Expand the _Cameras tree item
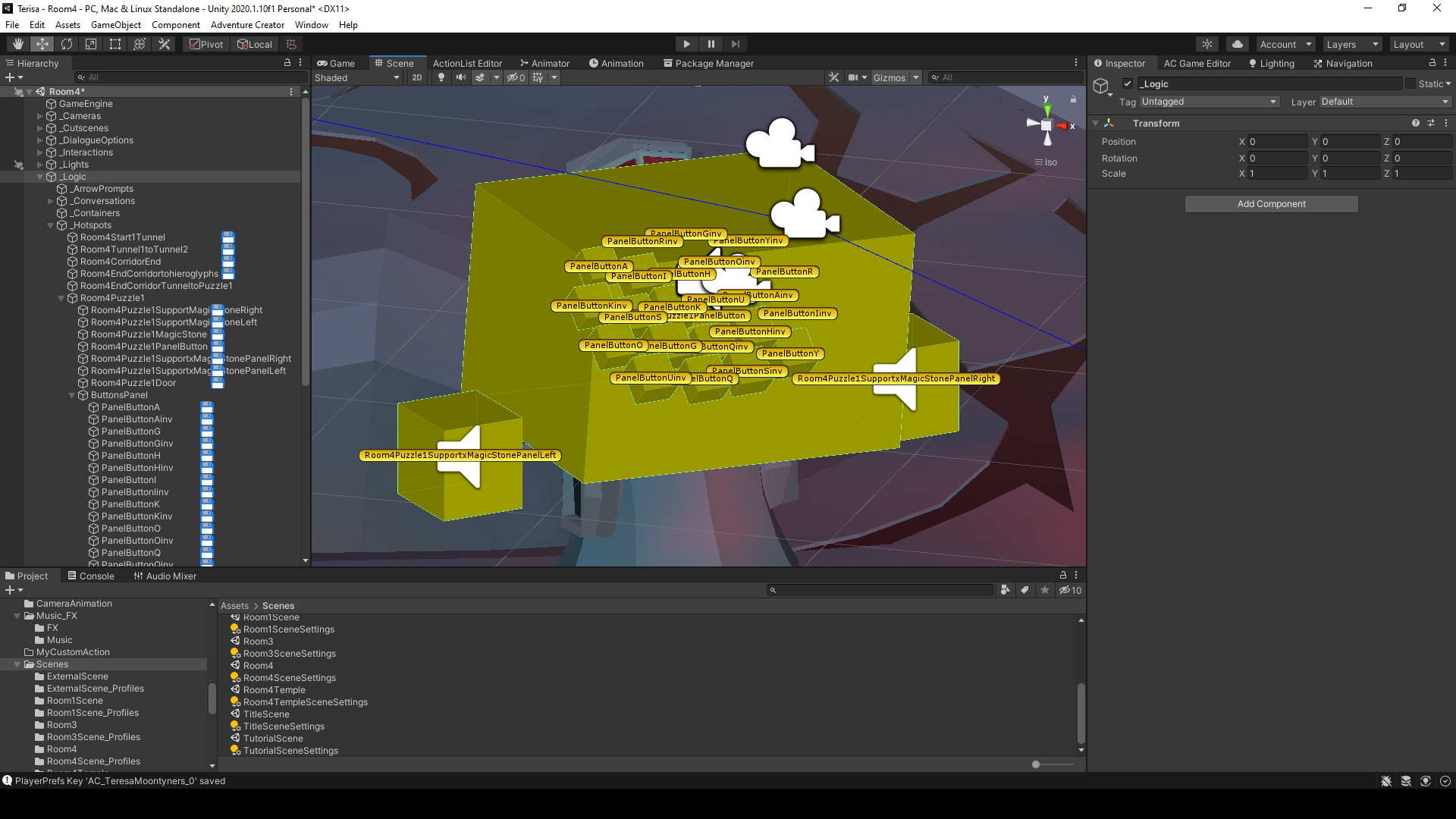The image size is (1456, 819). (40, 116)
